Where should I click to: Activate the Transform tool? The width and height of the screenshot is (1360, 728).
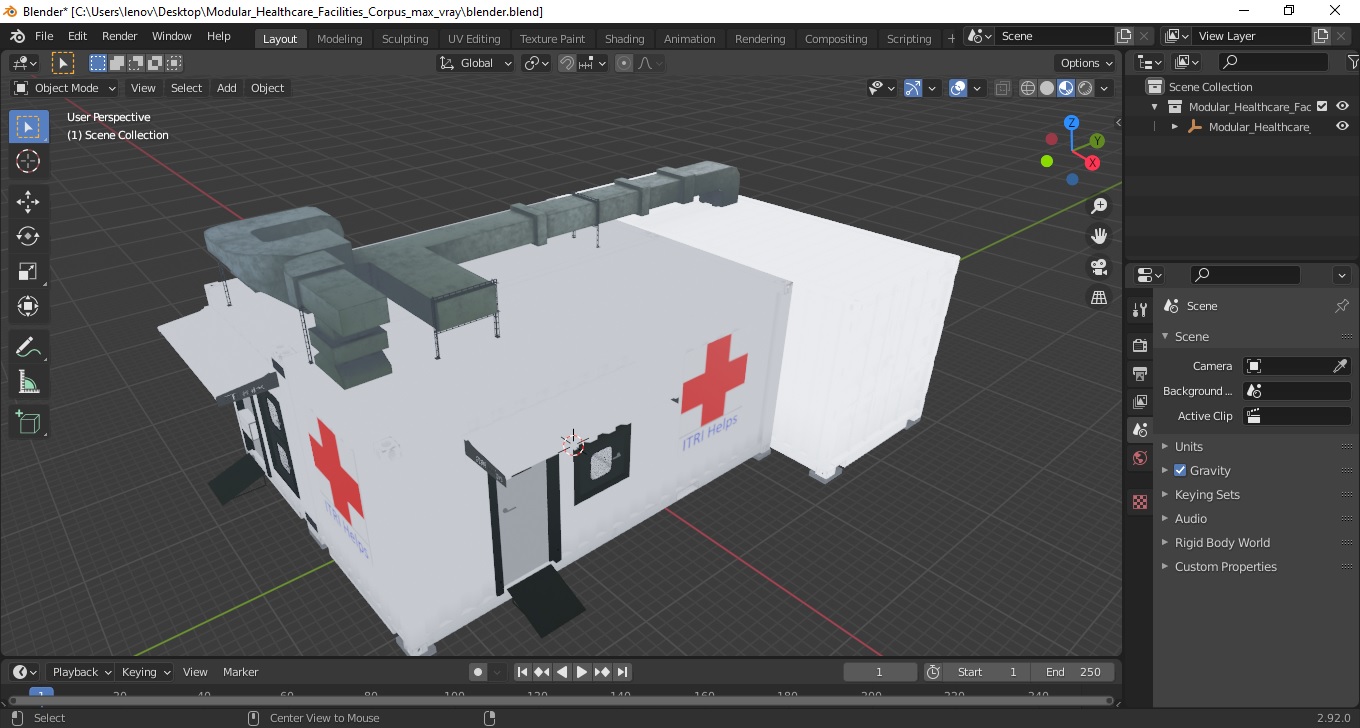coord(28,306)
